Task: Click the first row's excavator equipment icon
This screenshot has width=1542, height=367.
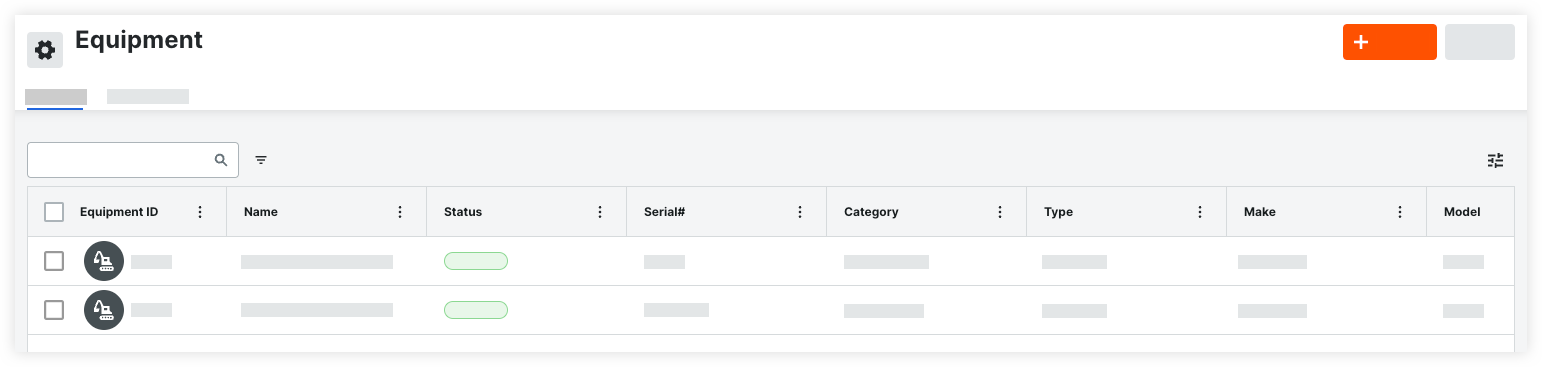Action: [104, 261]
